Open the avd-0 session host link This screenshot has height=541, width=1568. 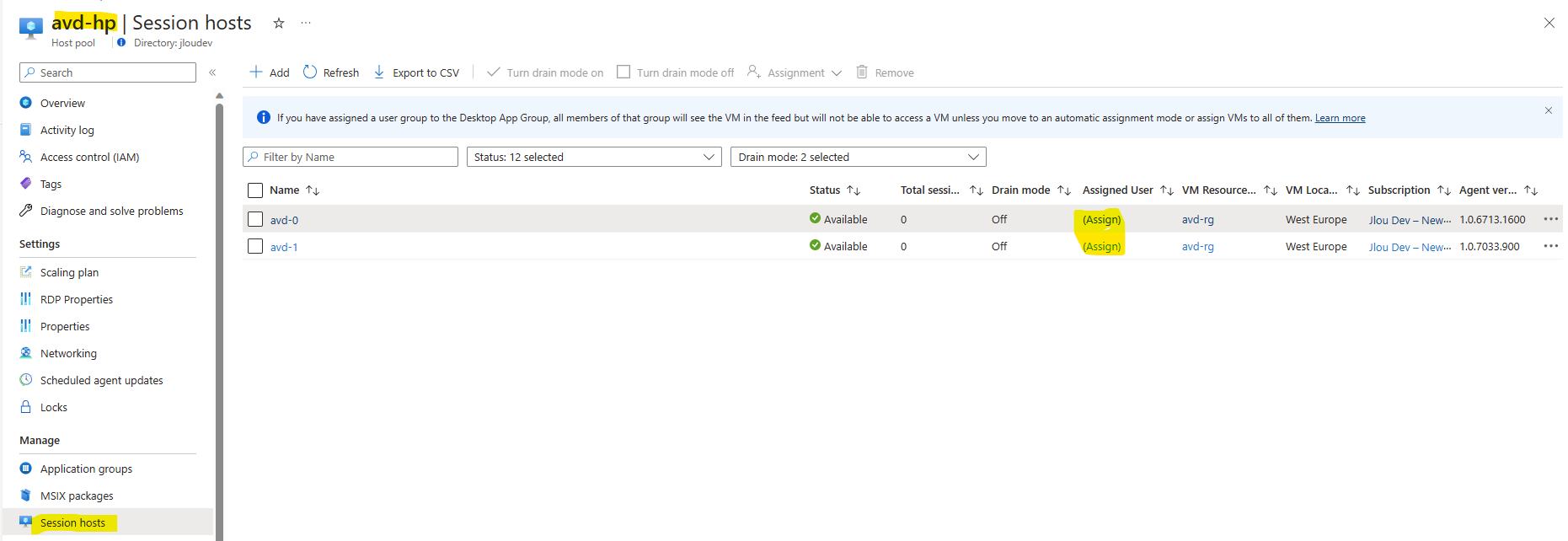click(x=284, y=220)
